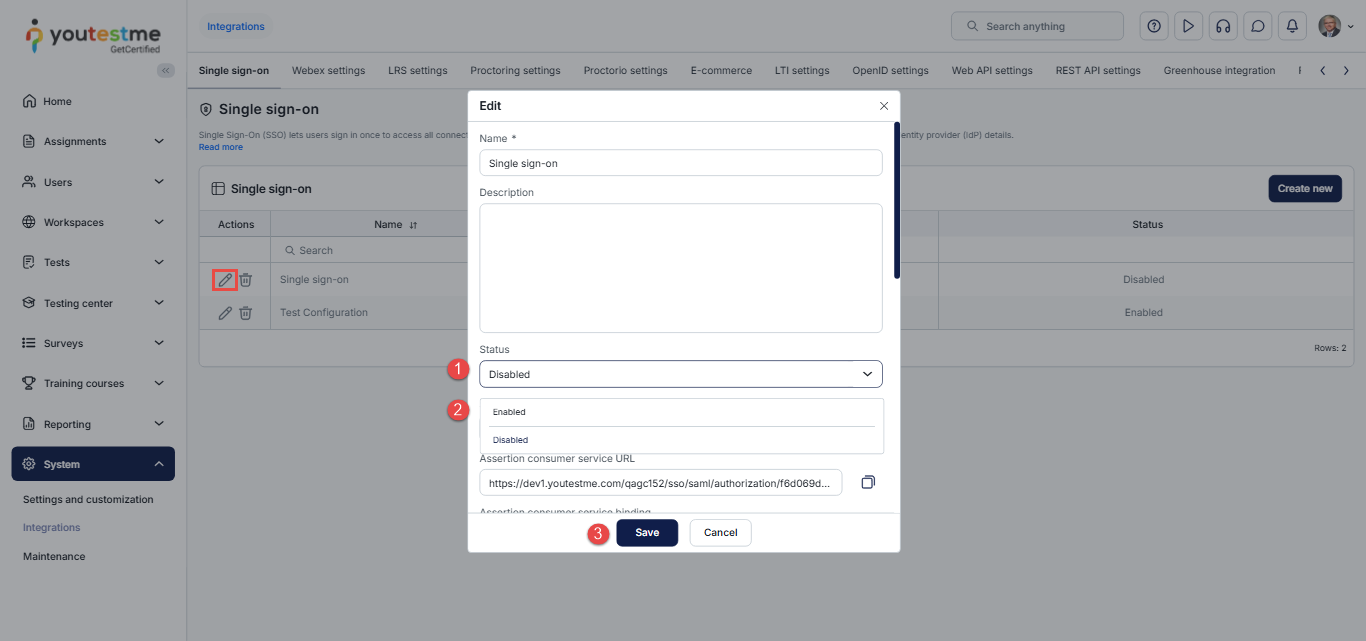Click the play button icon in header
Viewport: 1366px width, 641px height.
[1188, 26]
